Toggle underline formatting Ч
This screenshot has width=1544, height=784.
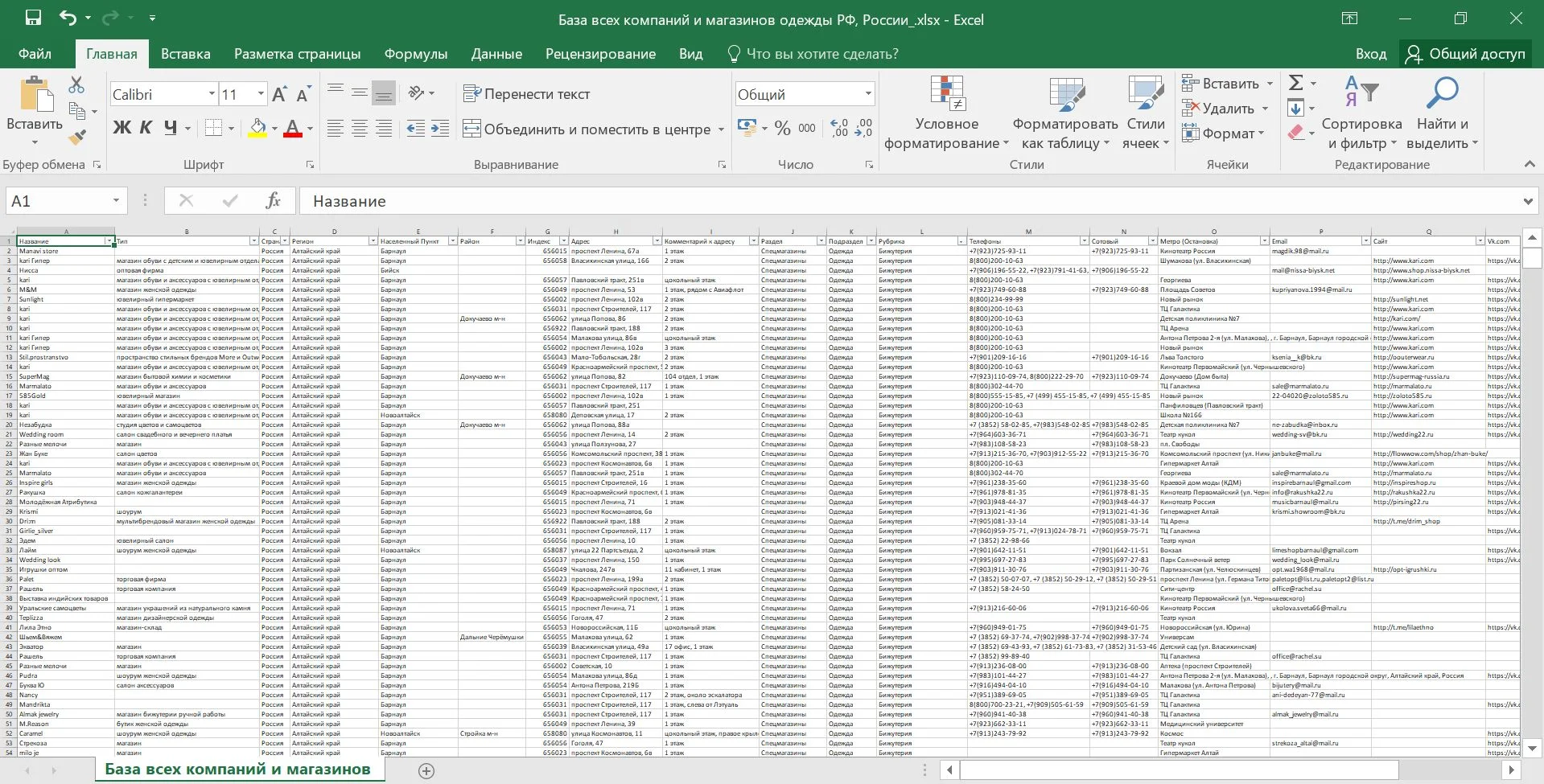[170, 127]
